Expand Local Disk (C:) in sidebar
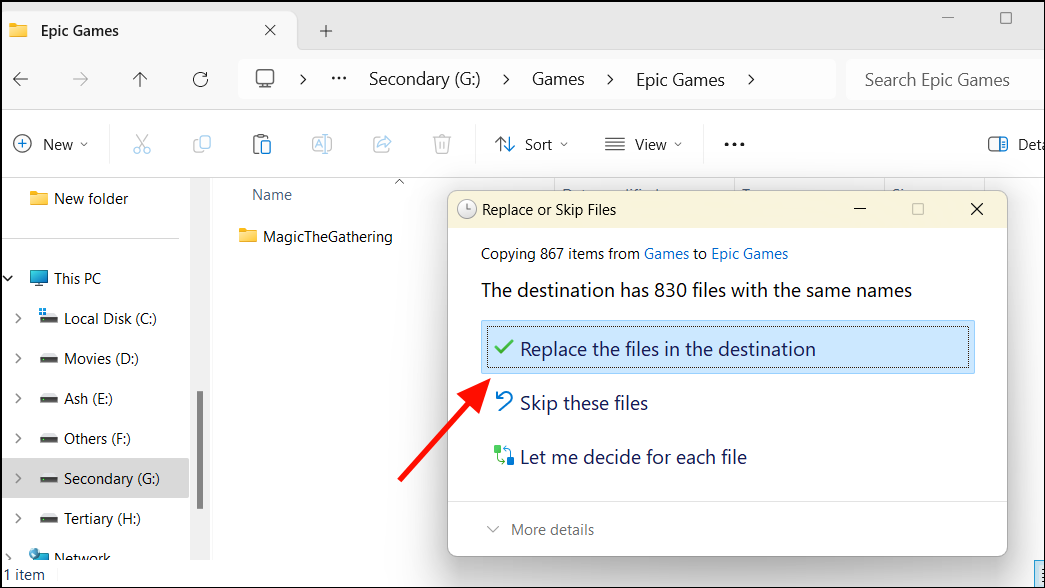Image resolution: width=1045 pixels, height=588 pixels. click(19, 319)
